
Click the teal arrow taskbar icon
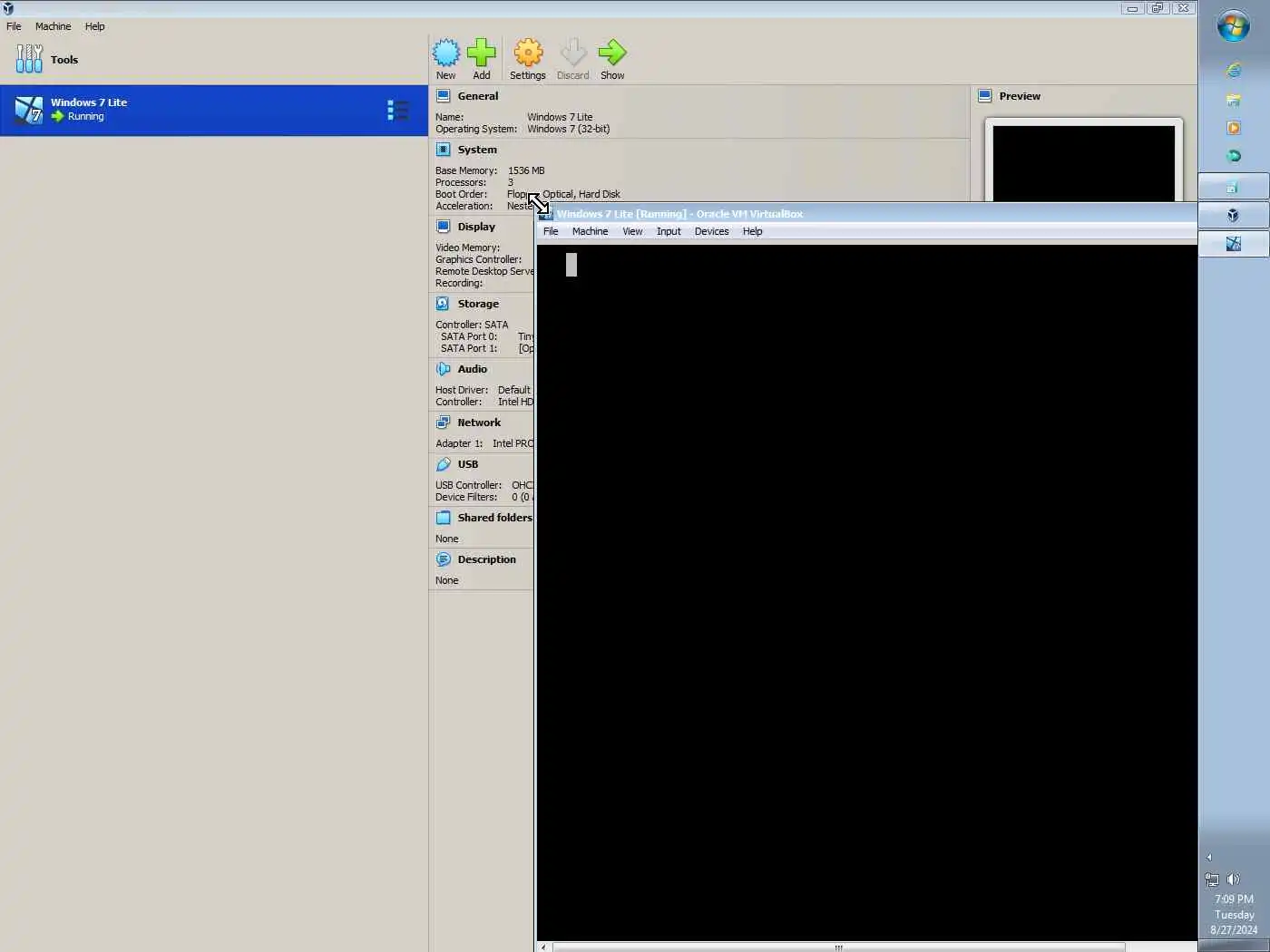click(x=1234, y=156)
